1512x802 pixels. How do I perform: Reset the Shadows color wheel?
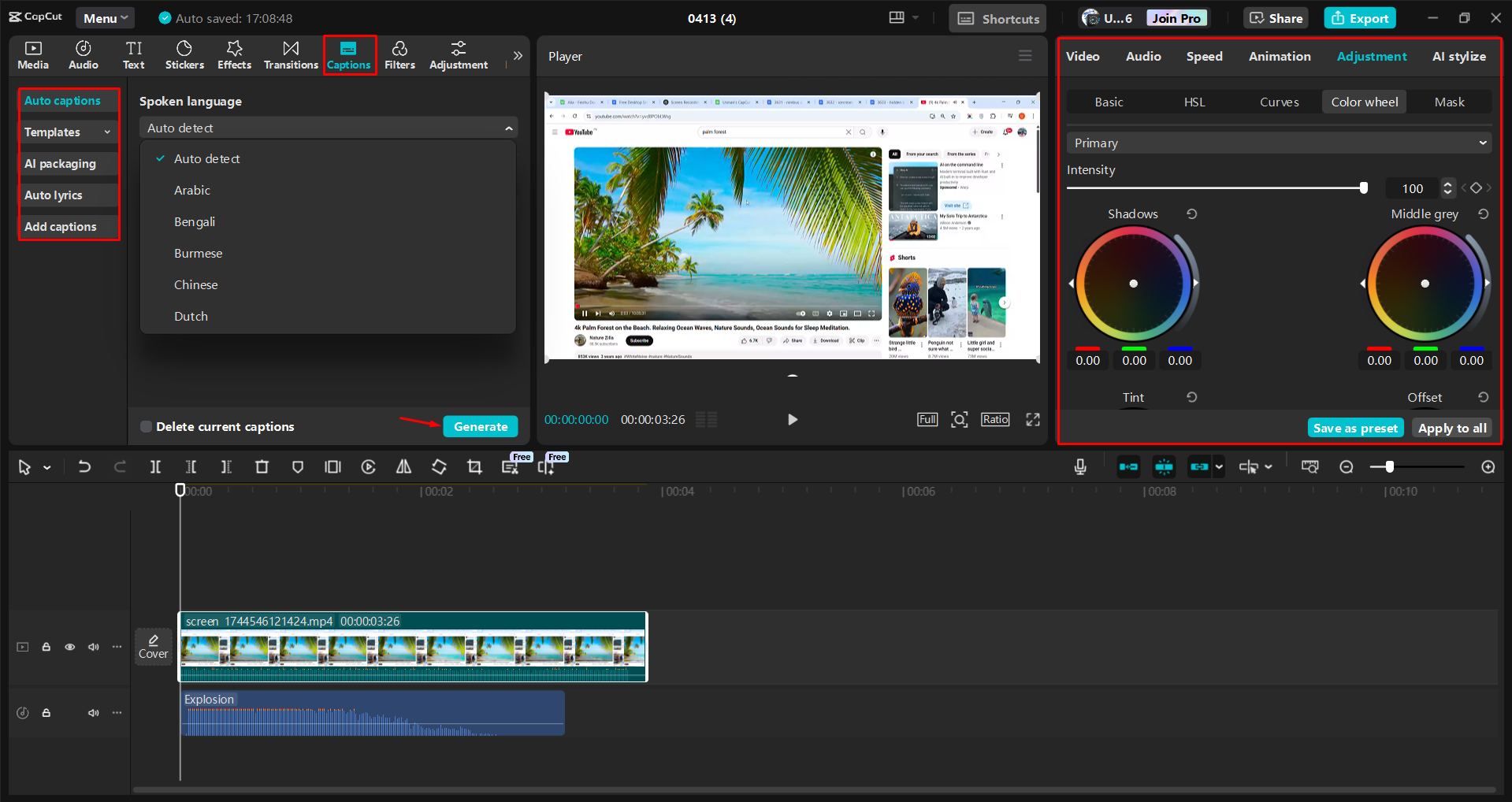click(x=1192, y=214)
